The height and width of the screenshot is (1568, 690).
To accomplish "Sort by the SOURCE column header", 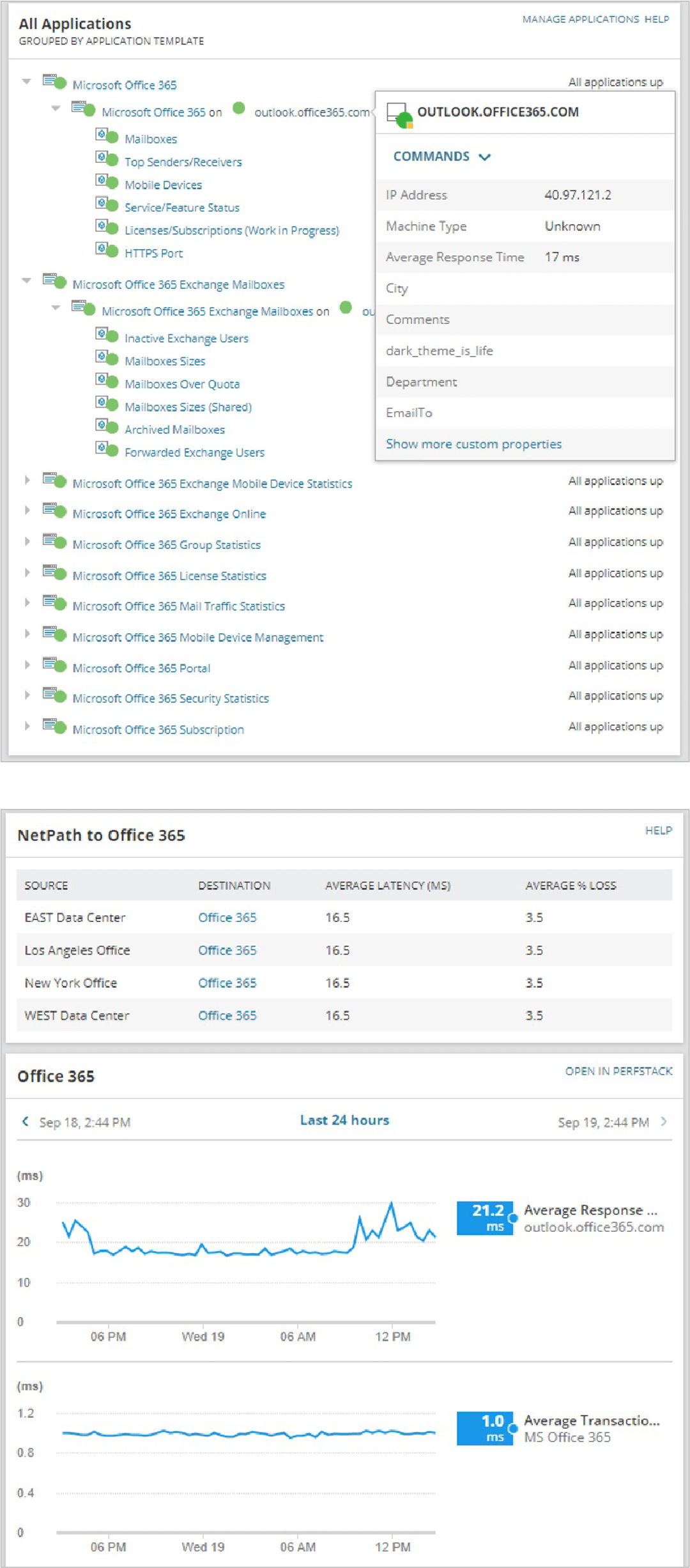I will click(46, 886).
